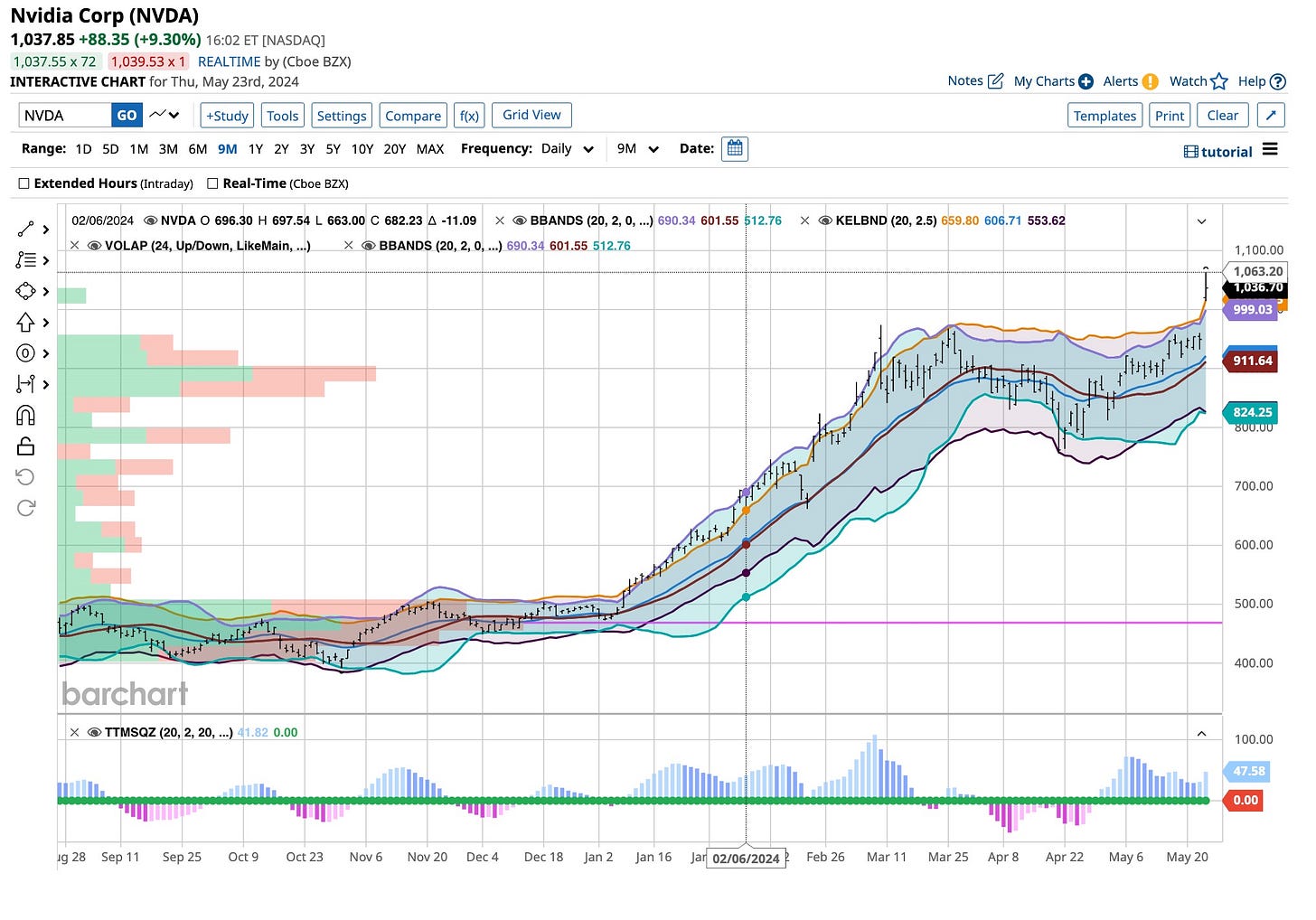Open Templates button

click(x=1104, y=116)
